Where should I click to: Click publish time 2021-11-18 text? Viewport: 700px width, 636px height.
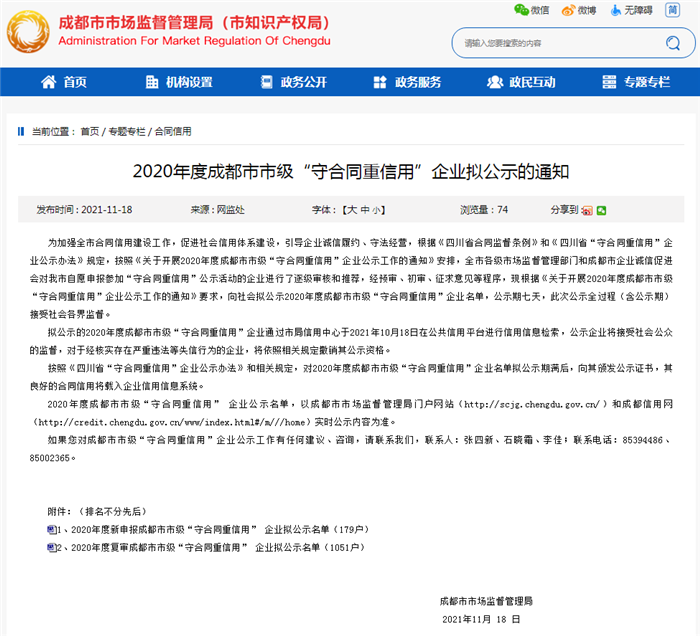pyautogui.click(x=84, y=210)
